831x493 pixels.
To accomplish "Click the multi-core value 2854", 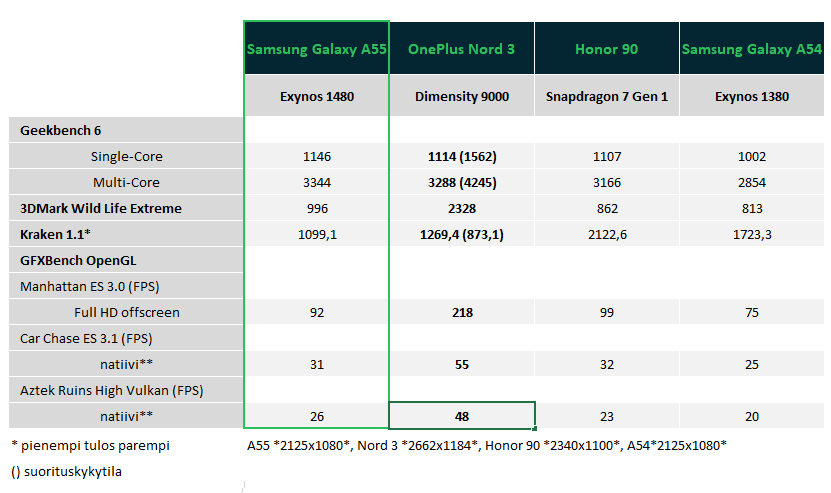I will (752, 182).
